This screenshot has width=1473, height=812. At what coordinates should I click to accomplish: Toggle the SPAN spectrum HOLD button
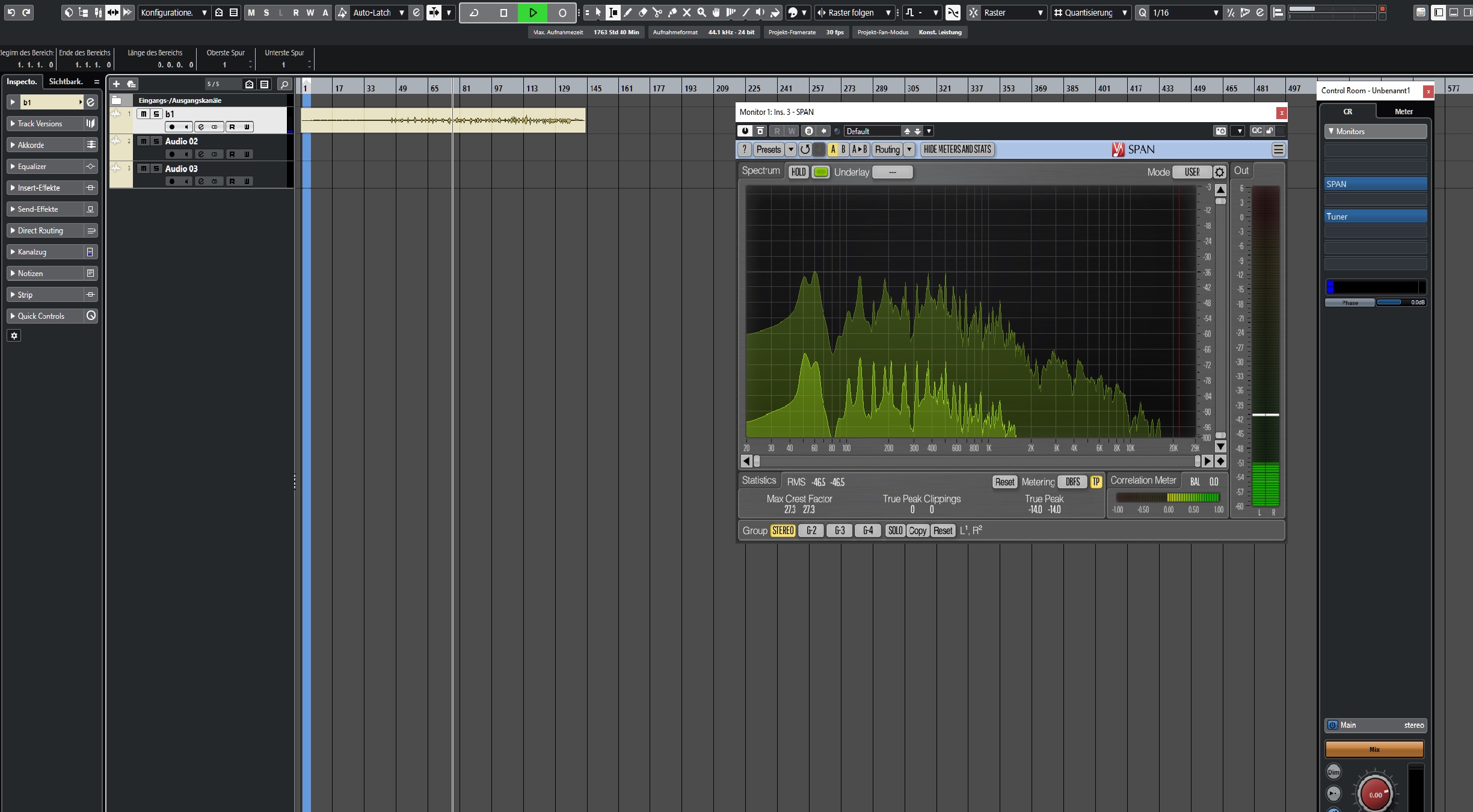pos(798,172)
